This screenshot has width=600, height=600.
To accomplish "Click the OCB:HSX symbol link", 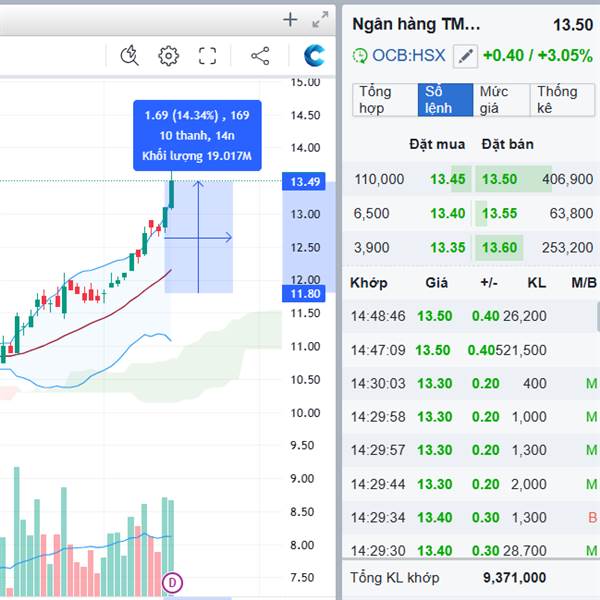I will (x=409, y=55).
